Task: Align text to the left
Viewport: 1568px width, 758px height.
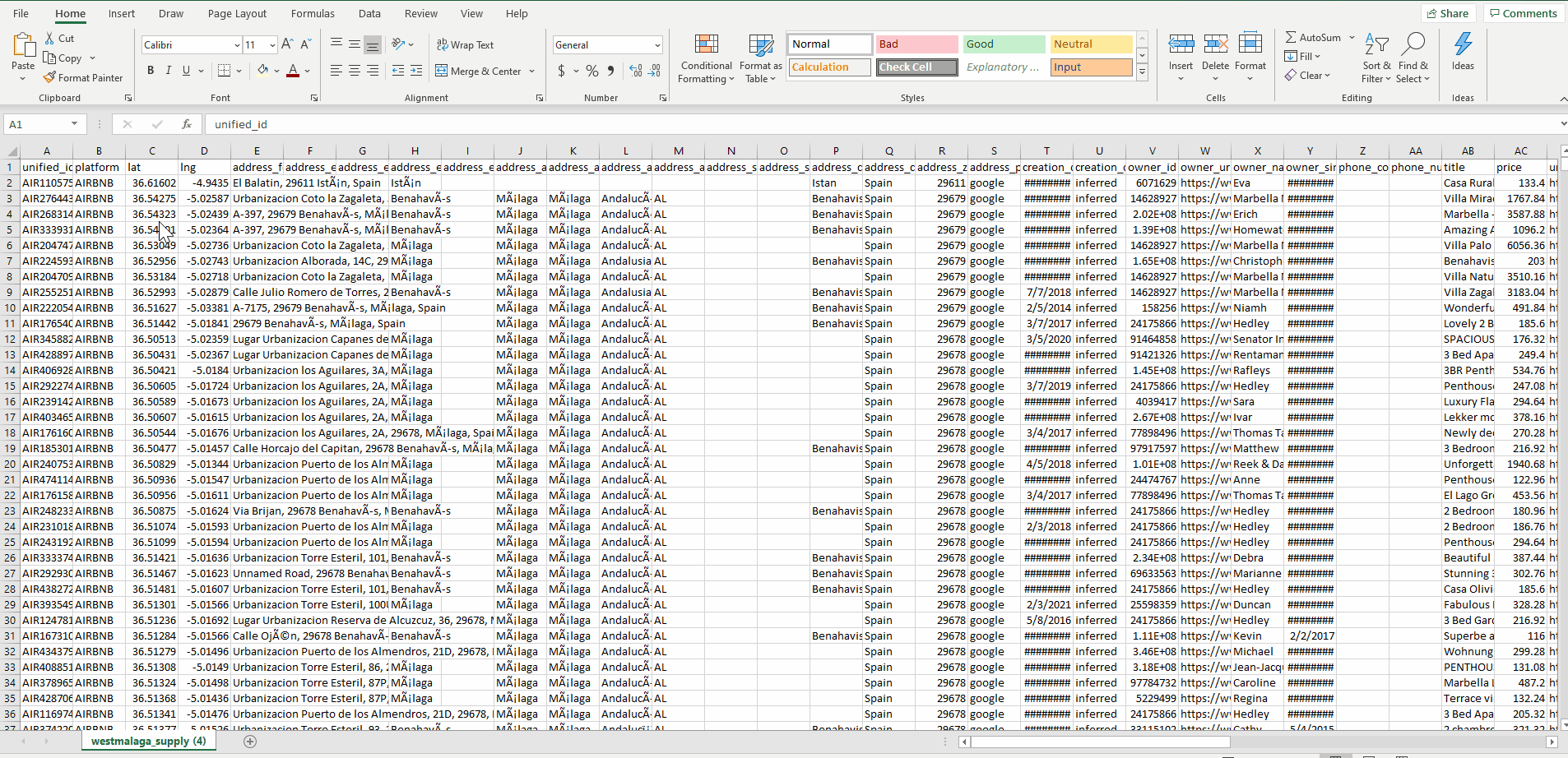Action: coord(336,71)
